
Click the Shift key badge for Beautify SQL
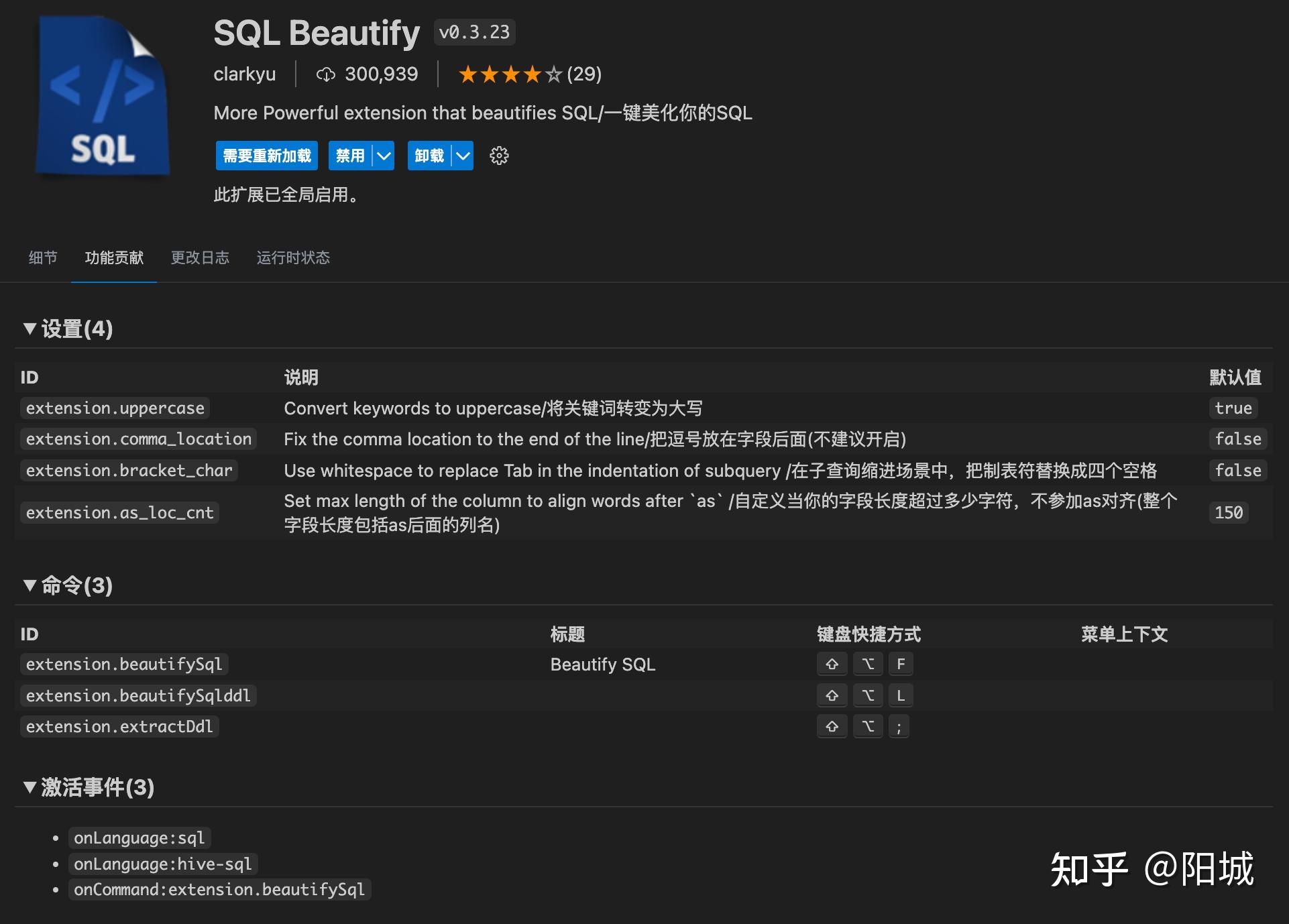coord(832,664)
